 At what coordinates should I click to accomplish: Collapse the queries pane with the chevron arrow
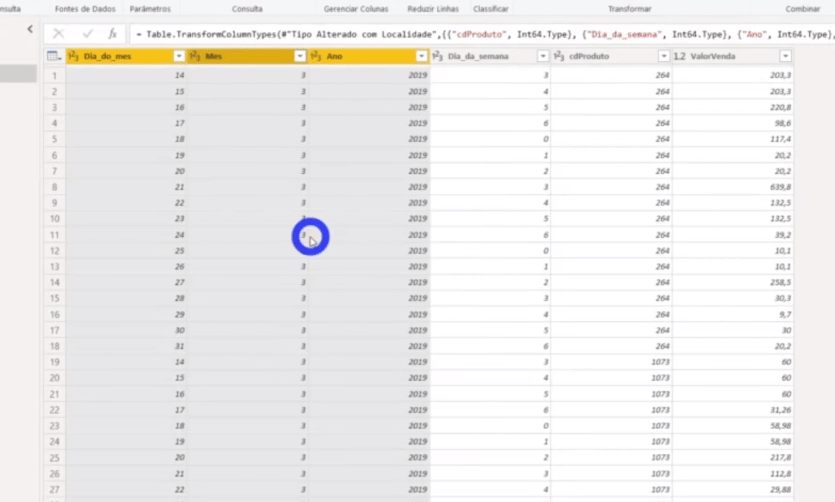(30, 30)
